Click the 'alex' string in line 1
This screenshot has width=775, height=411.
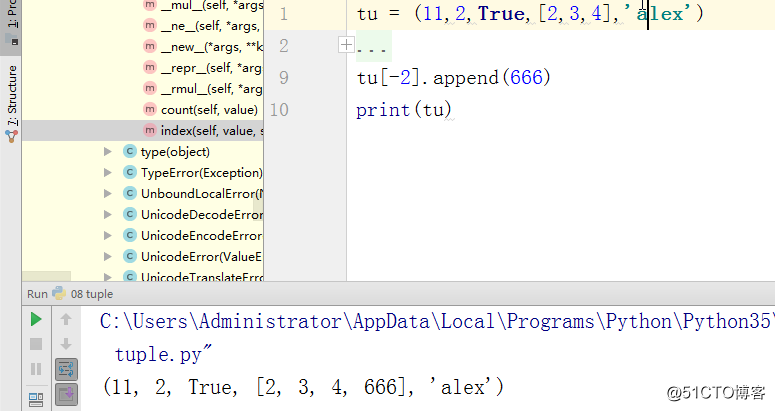(x=659, y=14)
